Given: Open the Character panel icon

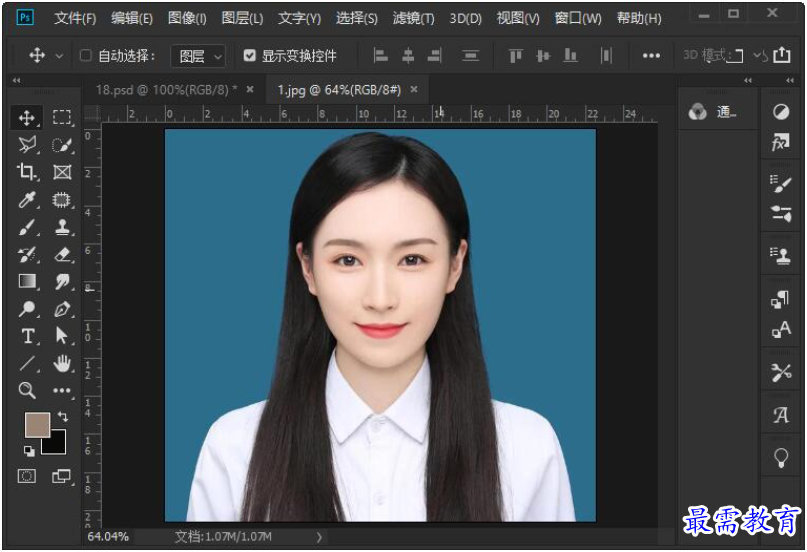Looking at the screenshot, I should [x=781, y=329].
